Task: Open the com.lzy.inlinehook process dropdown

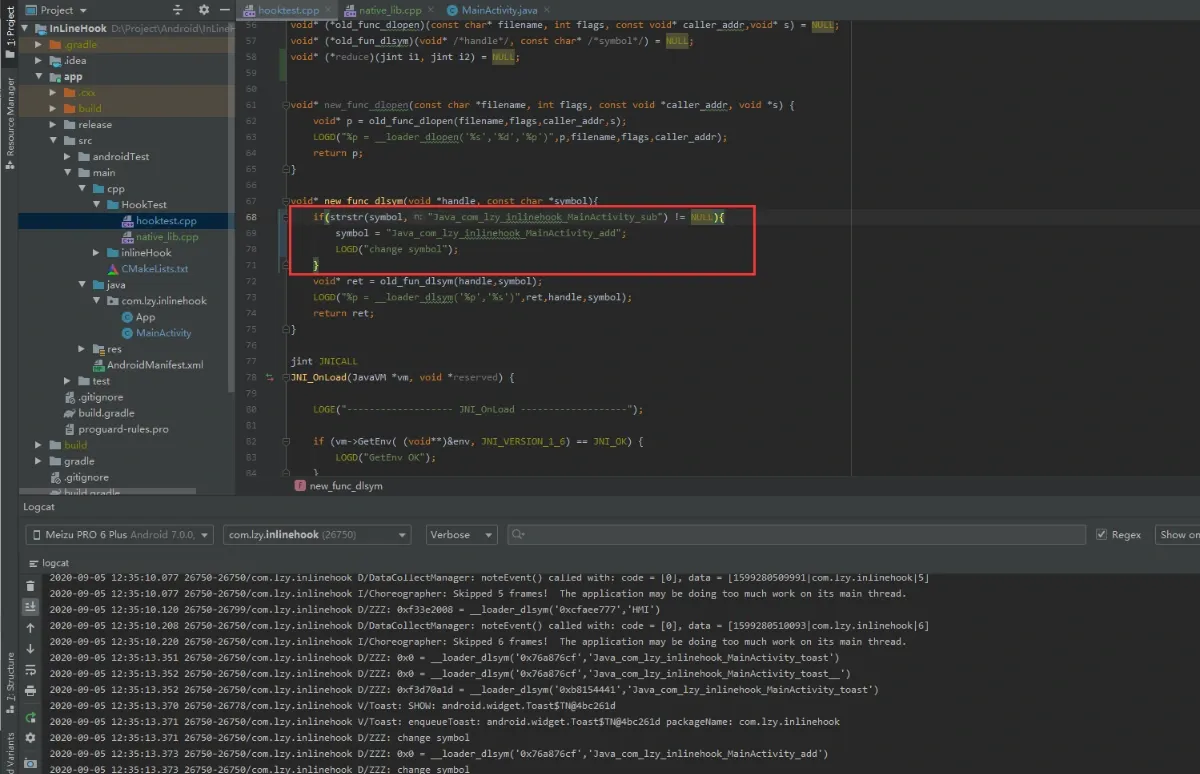Action: point(316,535)
